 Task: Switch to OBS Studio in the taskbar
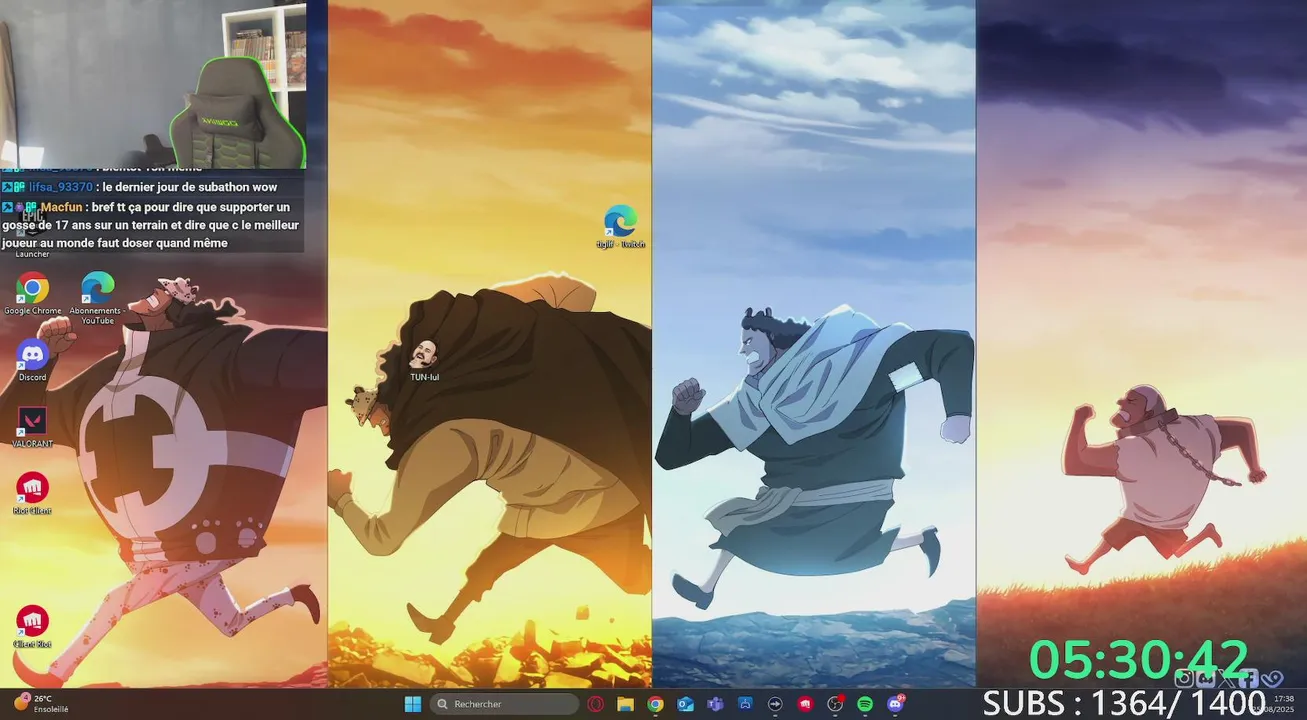click(835, 704)
